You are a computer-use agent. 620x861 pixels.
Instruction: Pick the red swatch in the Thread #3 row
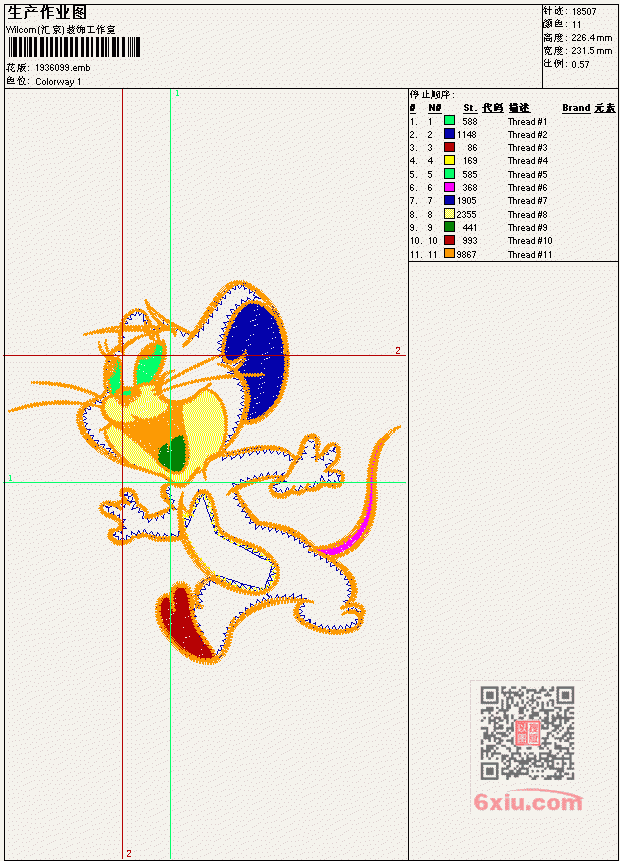click(x=449, y=147)
